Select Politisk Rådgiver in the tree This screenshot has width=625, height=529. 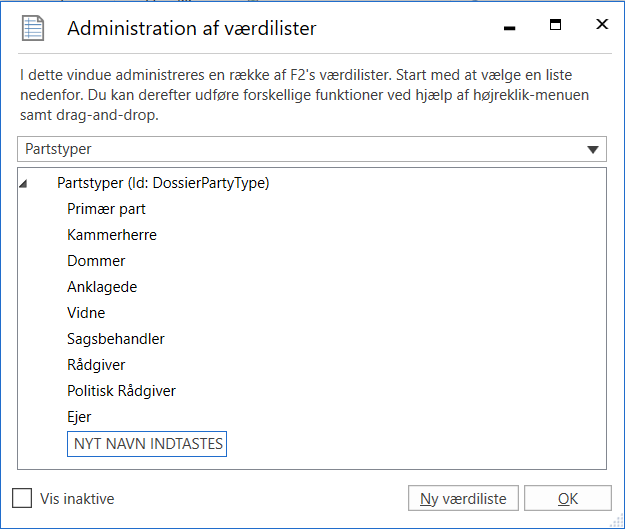click(x=121, y=391)
